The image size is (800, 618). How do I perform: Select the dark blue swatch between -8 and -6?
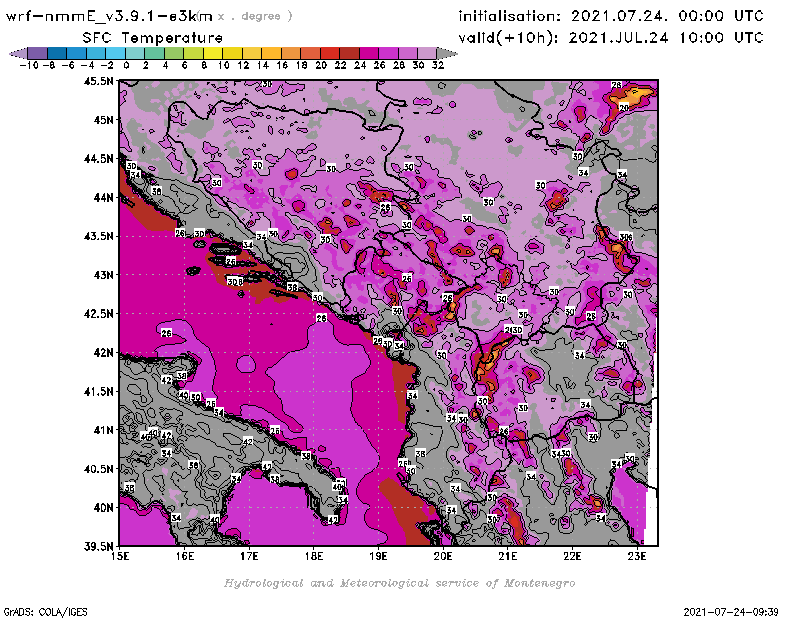(x=57, y=53)
